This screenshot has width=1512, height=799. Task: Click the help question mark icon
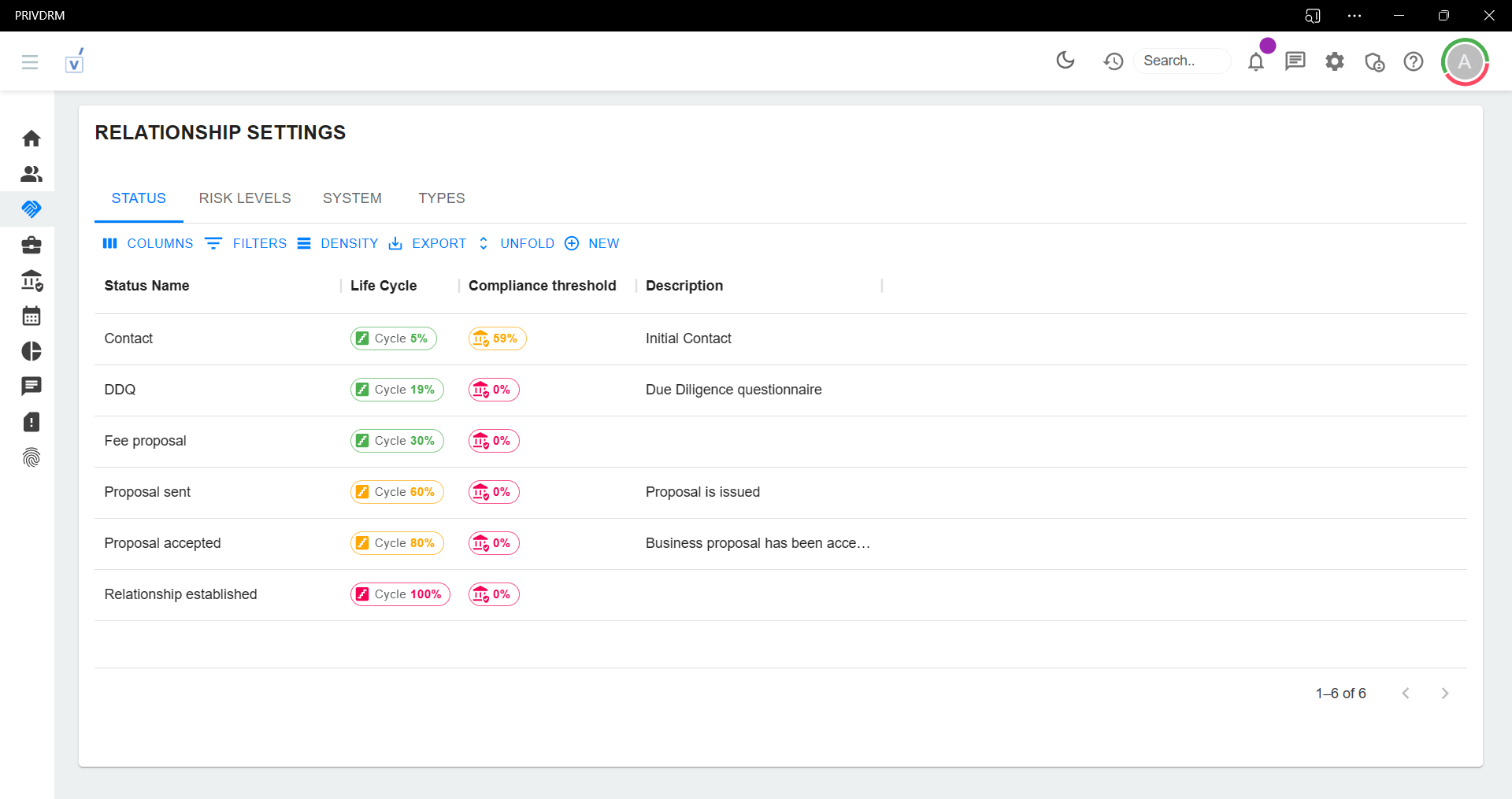(1414, 61)
